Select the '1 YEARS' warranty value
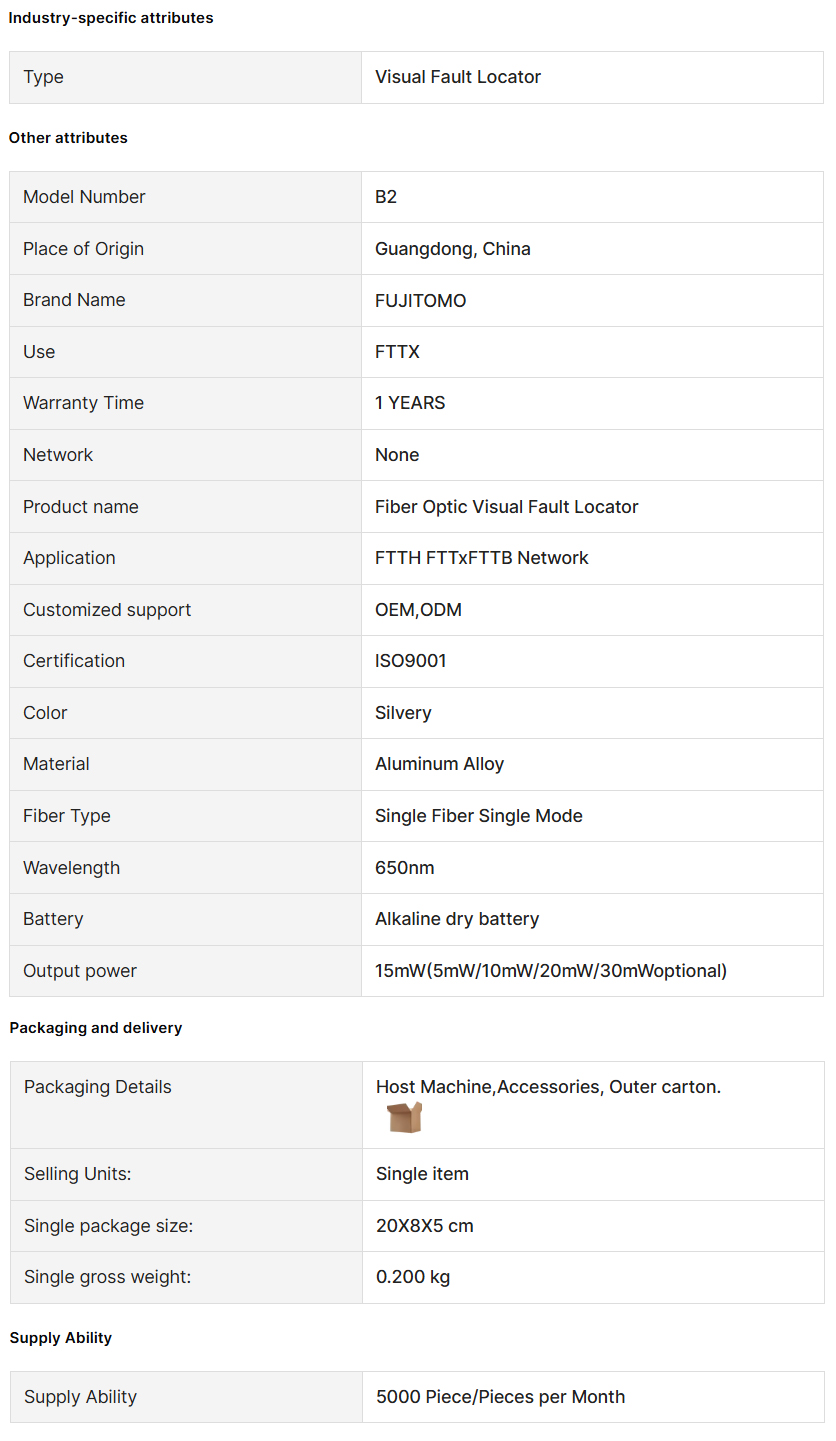Viewport: 836px width, 1441px height. pos(410,403)
